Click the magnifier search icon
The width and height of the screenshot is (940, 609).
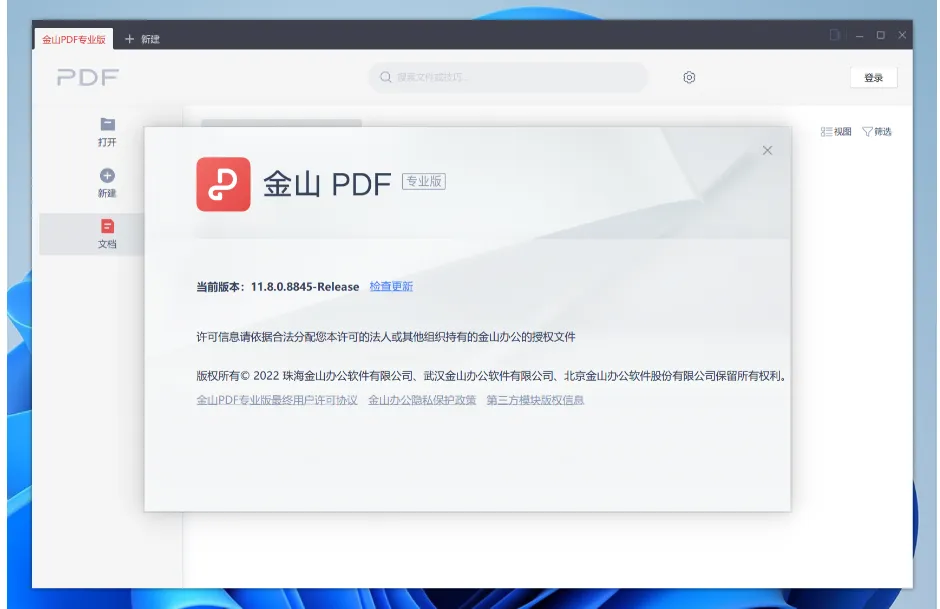(x=385, y=77)
